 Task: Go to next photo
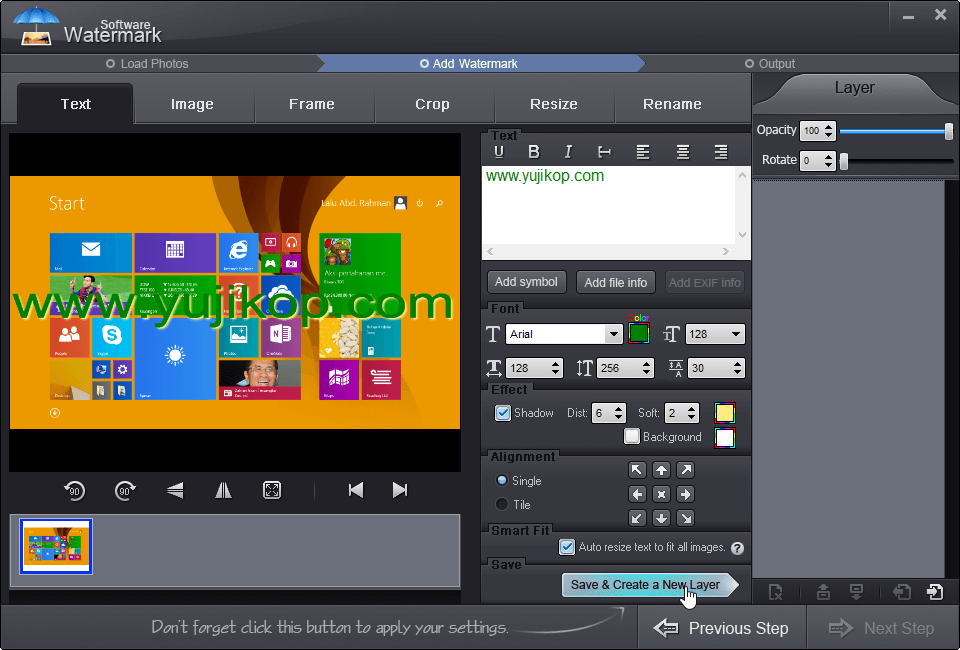coord(400,490)
